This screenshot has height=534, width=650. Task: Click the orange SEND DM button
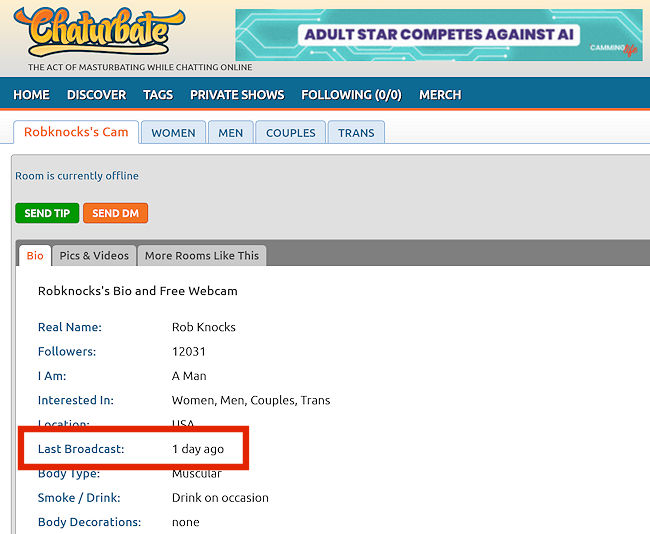(115, 213)
